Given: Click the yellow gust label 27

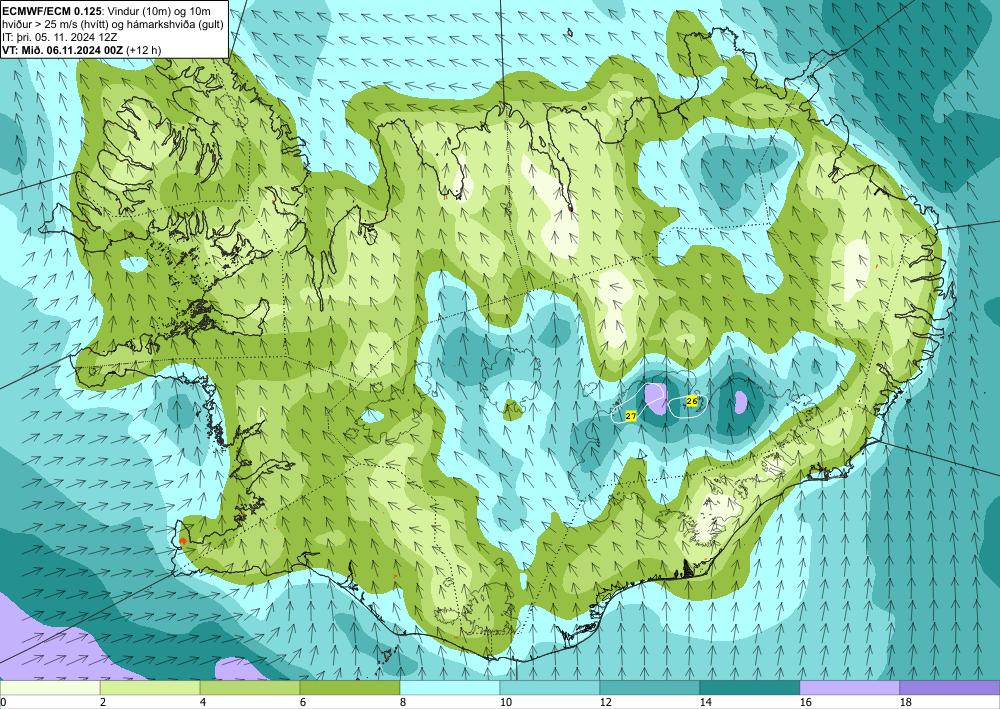Looking at the screenshot, I should [x=631, y=416].
